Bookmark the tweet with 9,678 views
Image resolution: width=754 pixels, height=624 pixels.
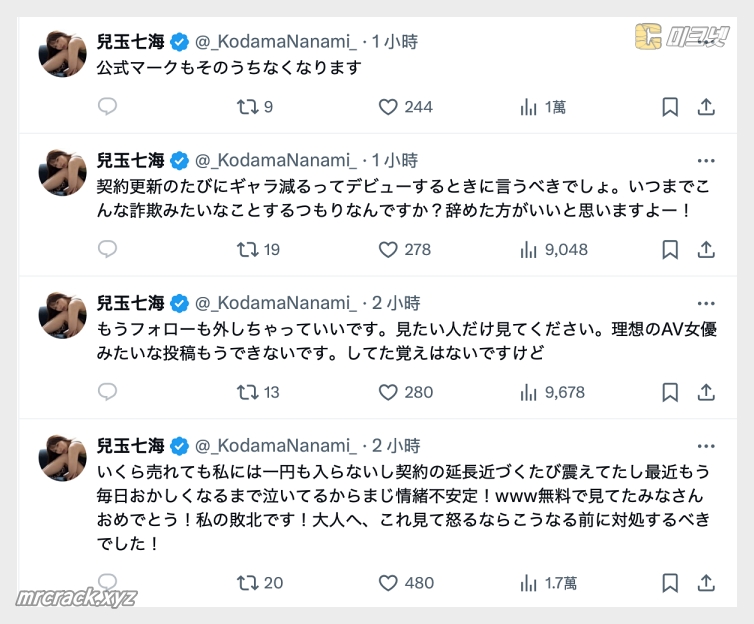click(670, 392)
